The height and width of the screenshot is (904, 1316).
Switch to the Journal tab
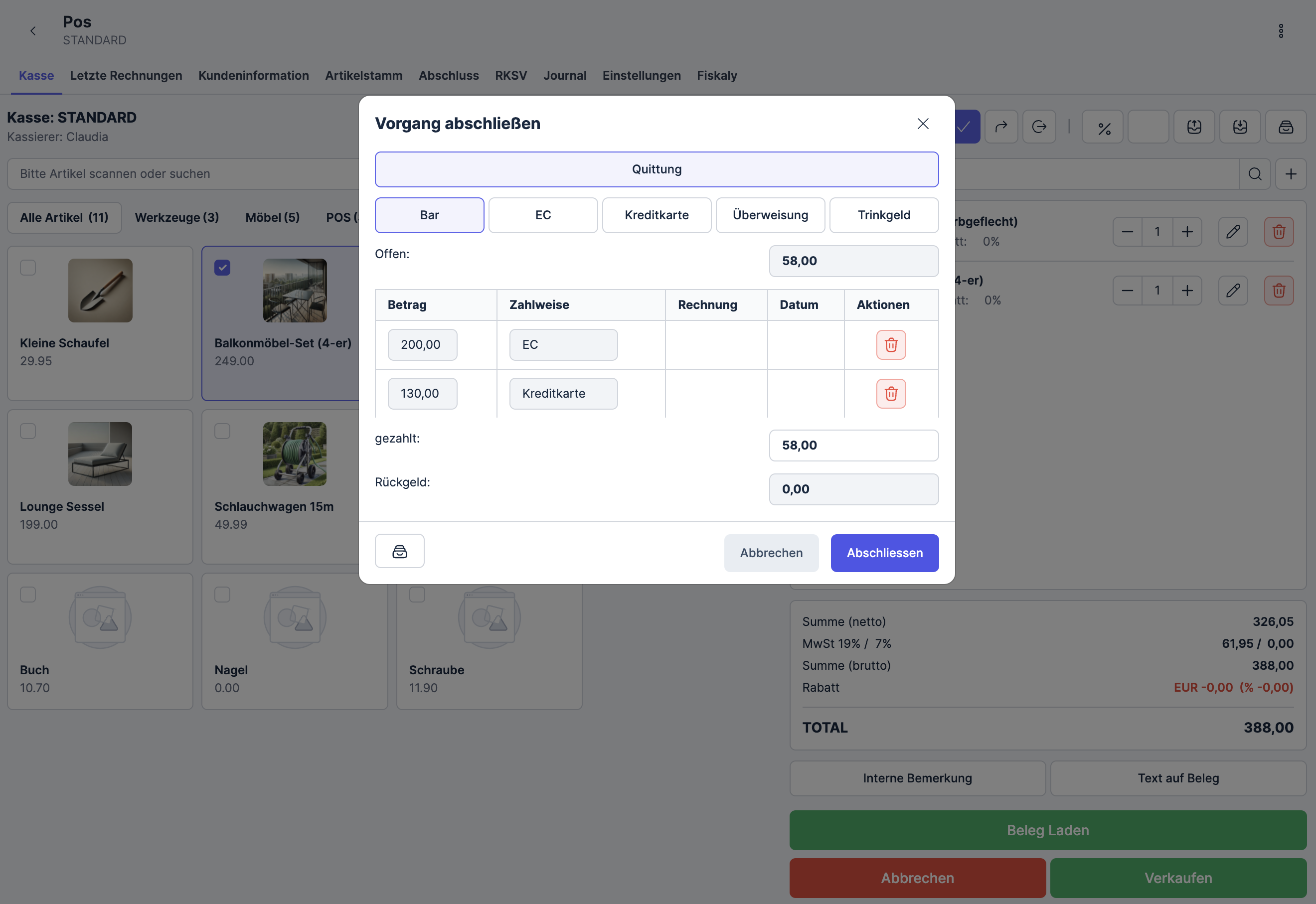coord(564,75)
